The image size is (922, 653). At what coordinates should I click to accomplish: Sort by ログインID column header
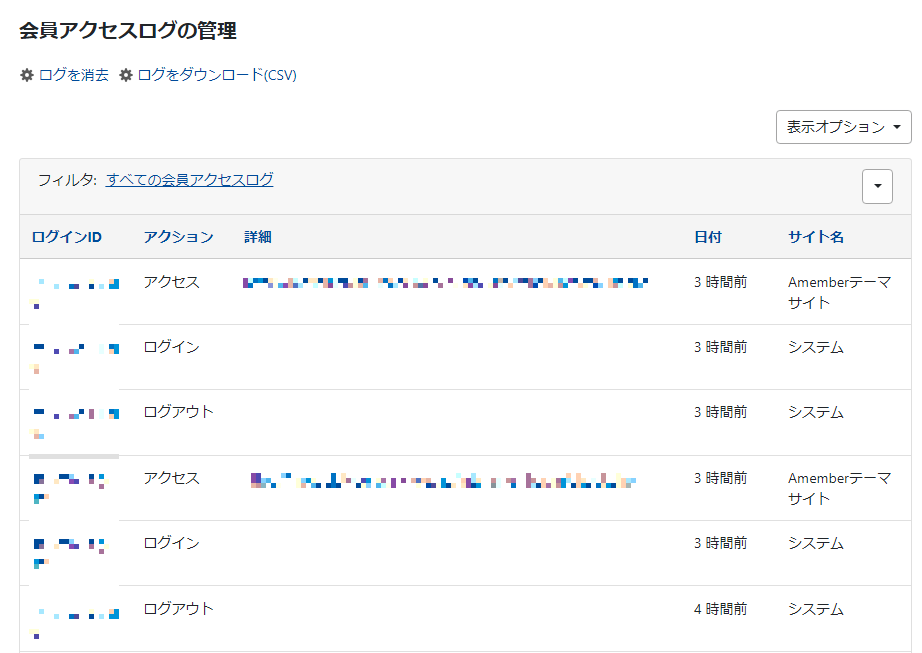click(66, 237)
